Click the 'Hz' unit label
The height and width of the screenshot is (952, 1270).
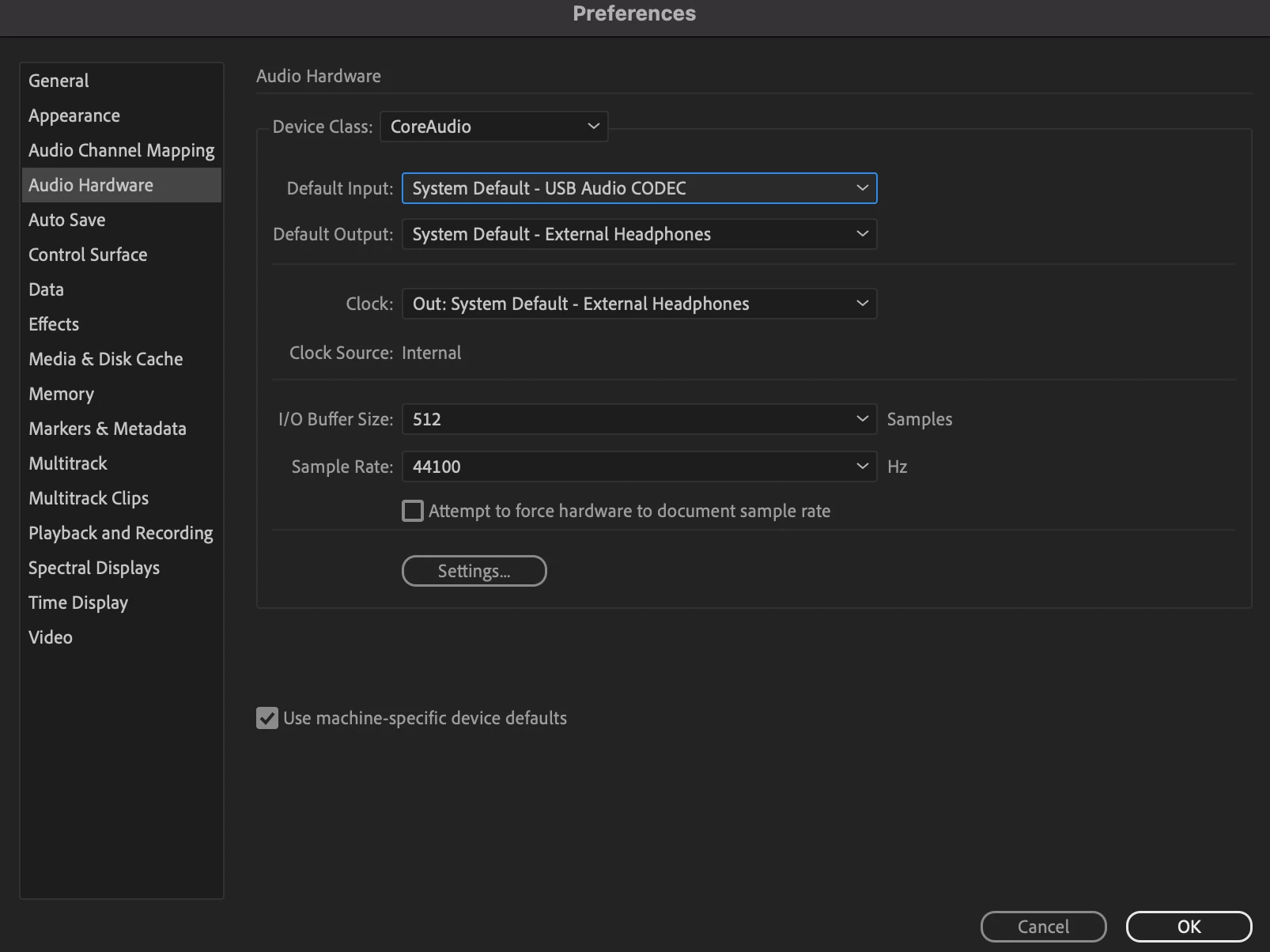[898, 467]
